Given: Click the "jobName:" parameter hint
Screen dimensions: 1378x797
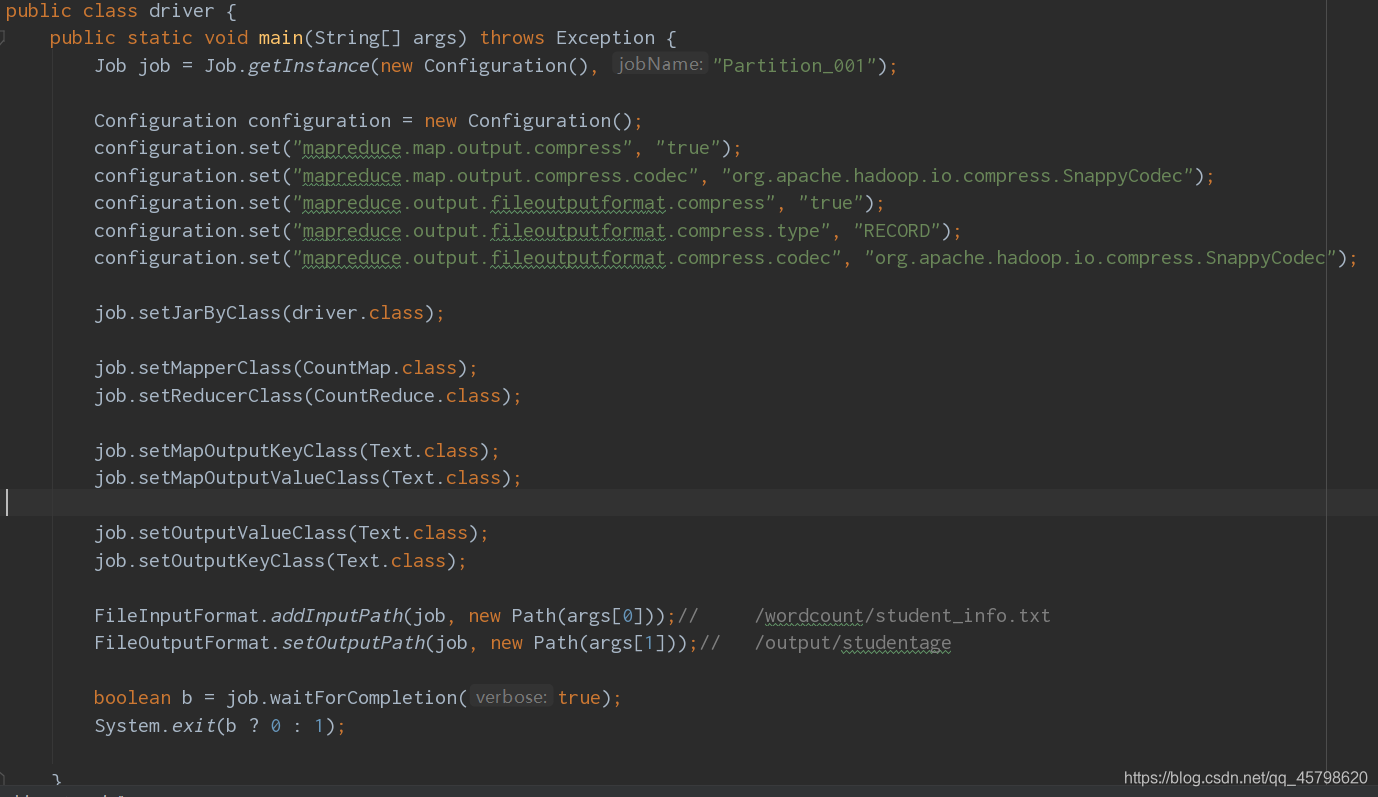Looking at the screenshot, I should click(660, 65).
